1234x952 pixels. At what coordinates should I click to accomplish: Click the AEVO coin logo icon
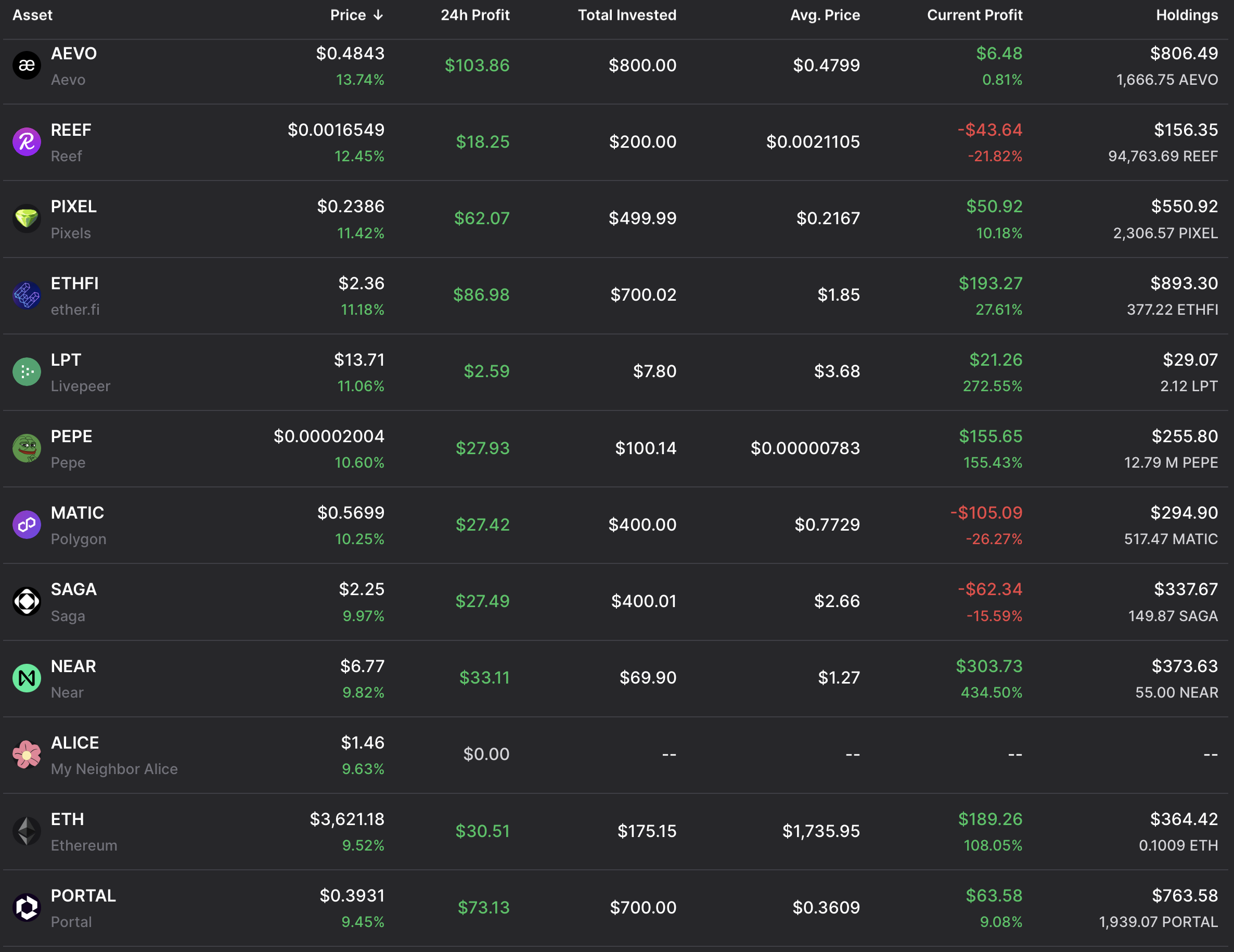(27, 66)
